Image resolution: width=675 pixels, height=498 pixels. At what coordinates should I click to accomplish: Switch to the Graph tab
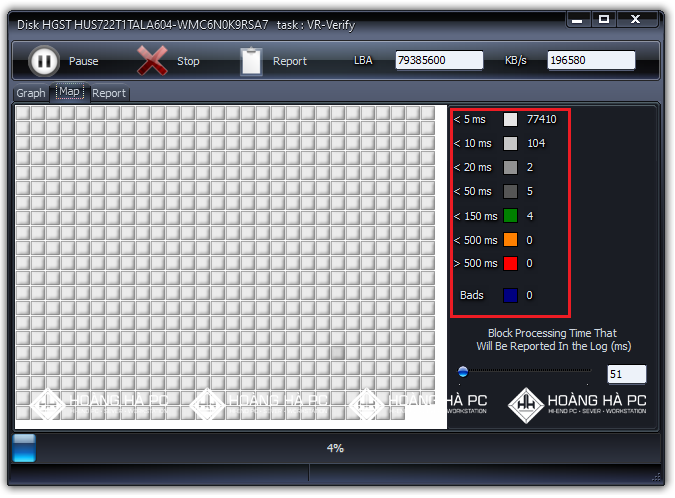(x=31, y=93)
